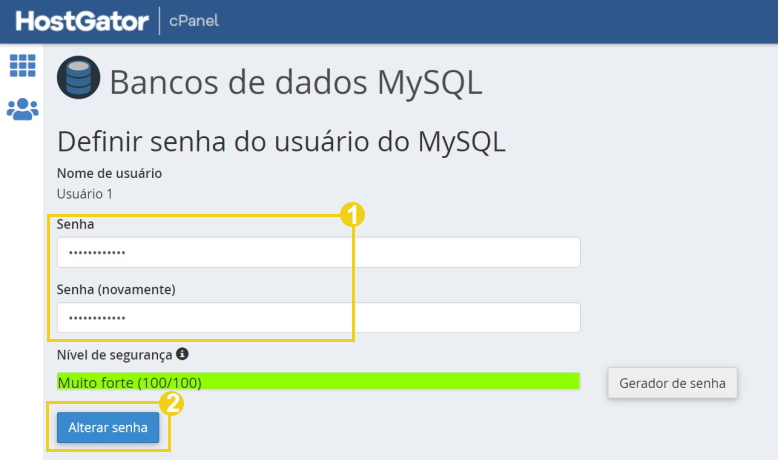
Task: Click the cPanel label beside the logo
Action: (194, 21)
